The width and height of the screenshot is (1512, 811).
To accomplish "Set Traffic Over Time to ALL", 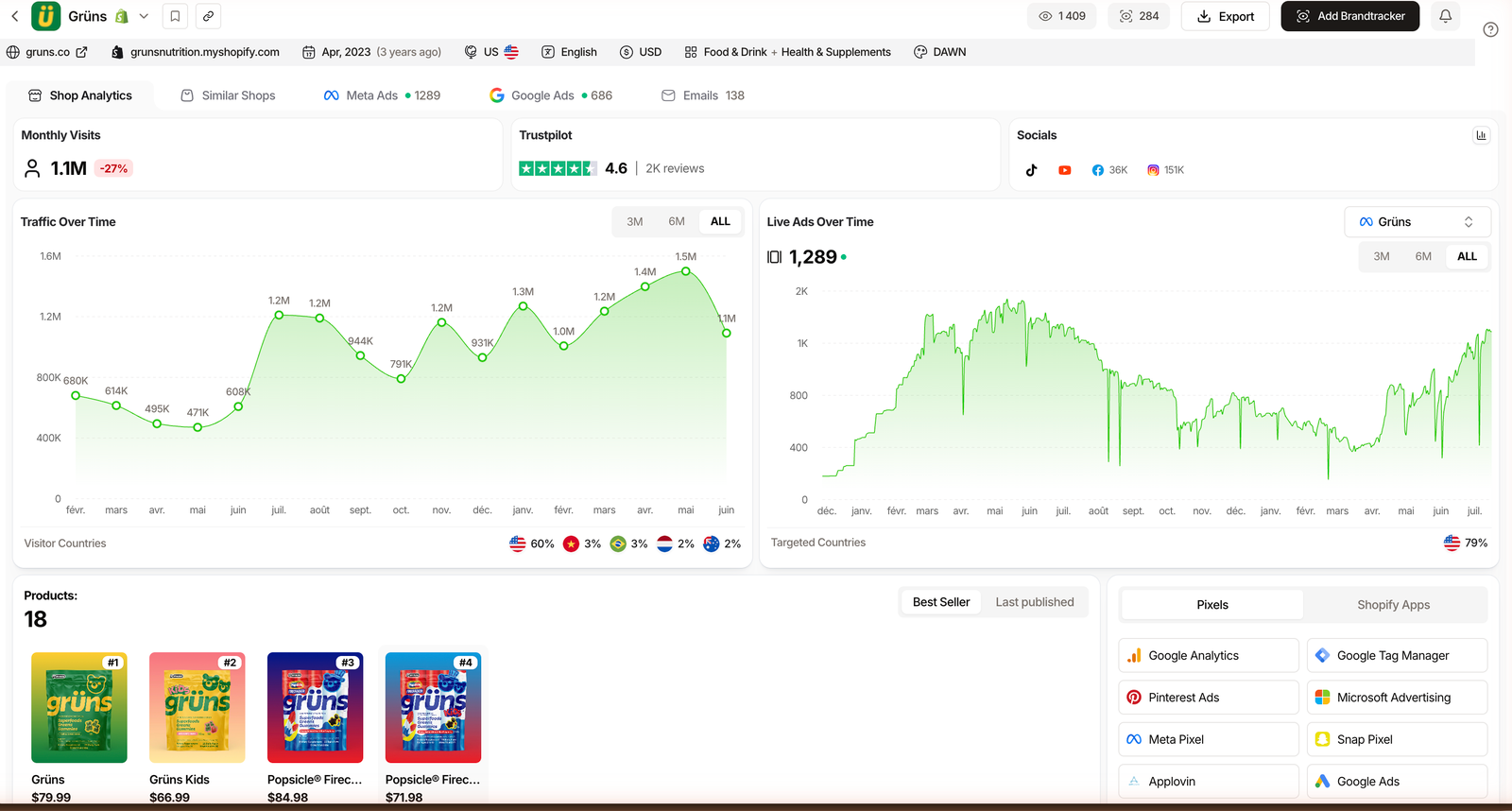I will click(x=720, y=221).
